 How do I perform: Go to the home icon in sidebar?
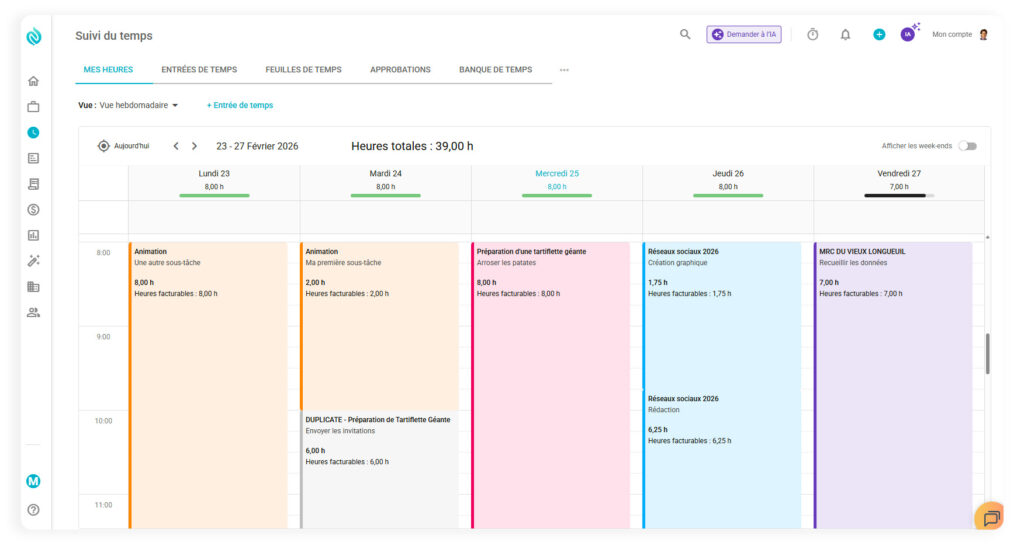click(x=33, y=81)
